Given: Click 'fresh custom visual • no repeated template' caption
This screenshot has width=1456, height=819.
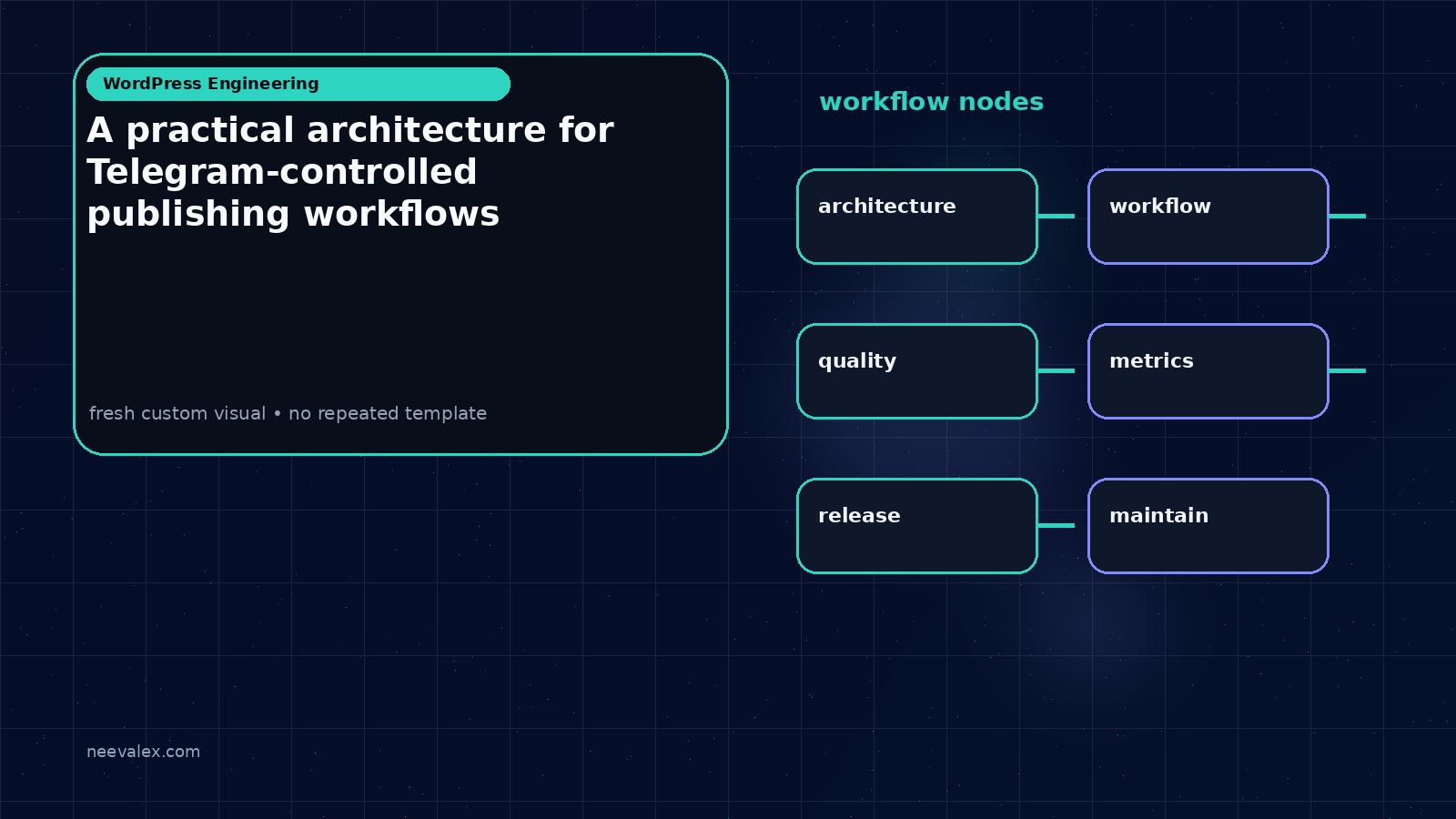Looking at the screenshot, I should 288,413.
